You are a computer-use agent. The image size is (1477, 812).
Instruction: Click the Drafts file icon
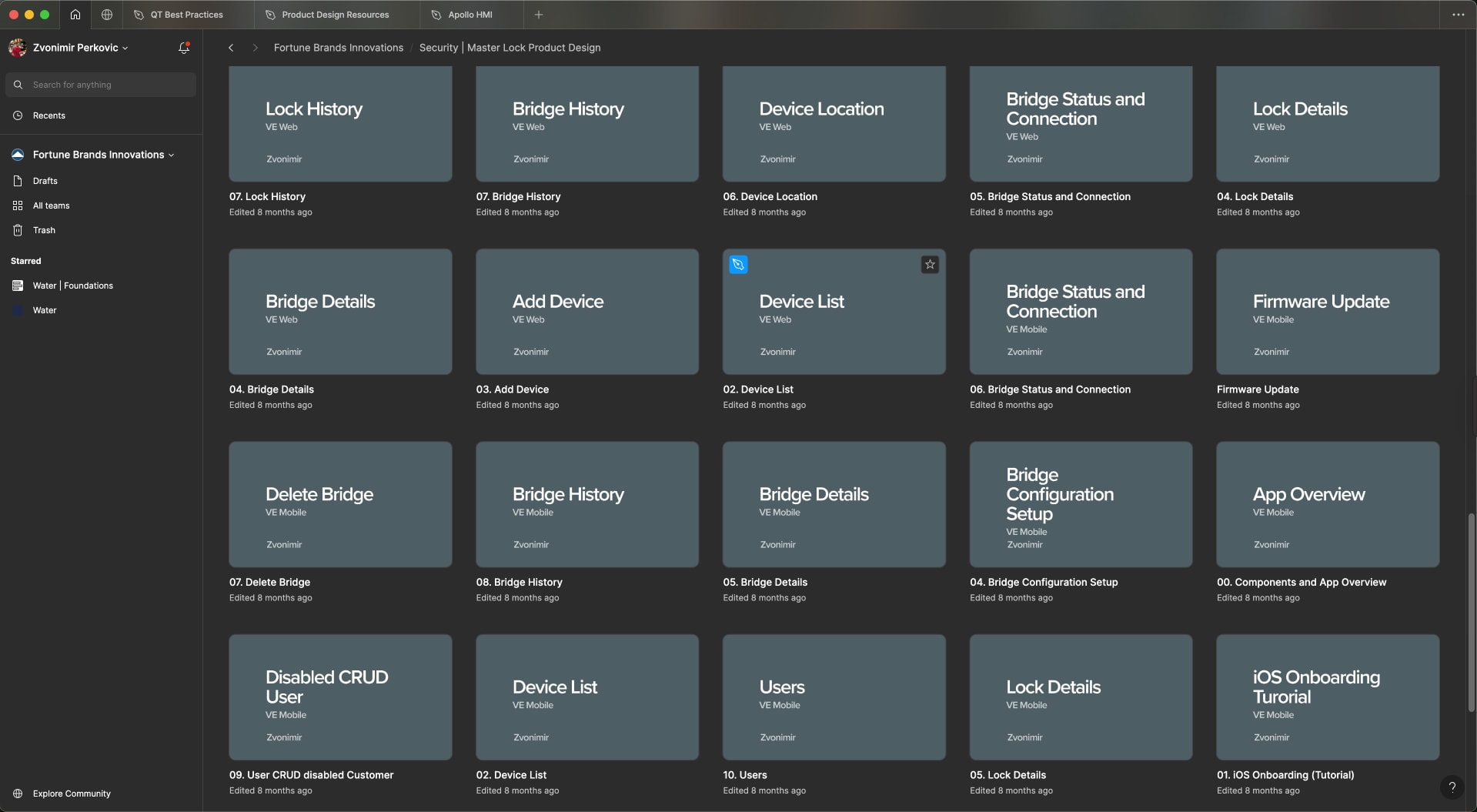point(18,181)
